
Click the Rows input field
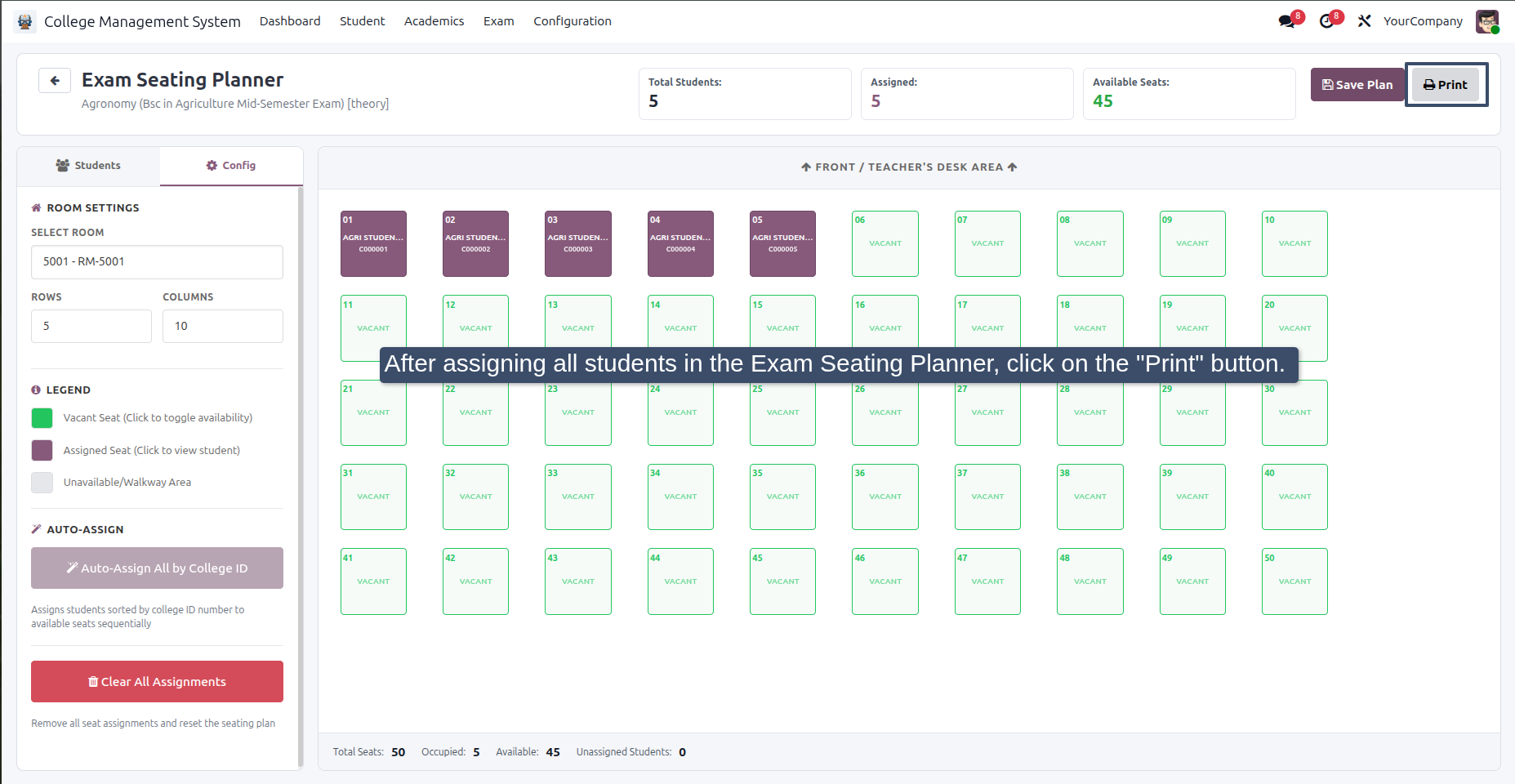tap(91, 326)
